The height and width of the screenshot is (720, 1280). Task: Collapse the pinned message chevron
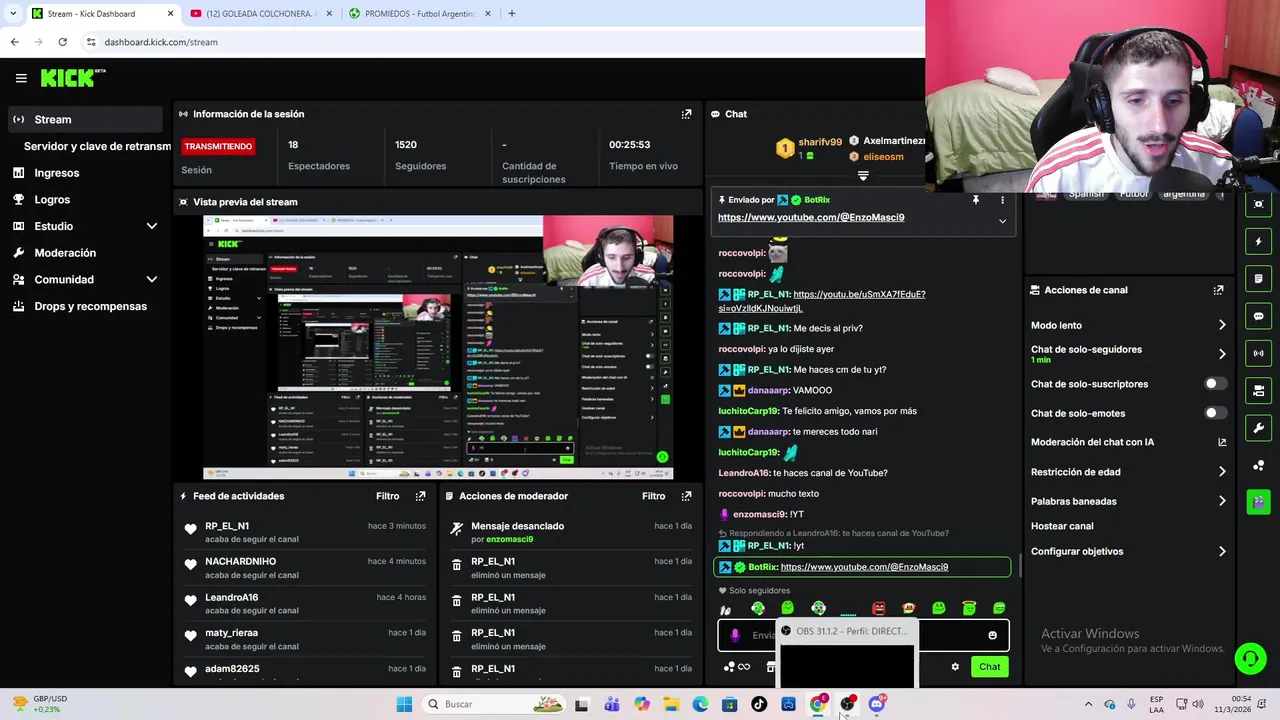pyautogui.click(x=1002, y=221)
